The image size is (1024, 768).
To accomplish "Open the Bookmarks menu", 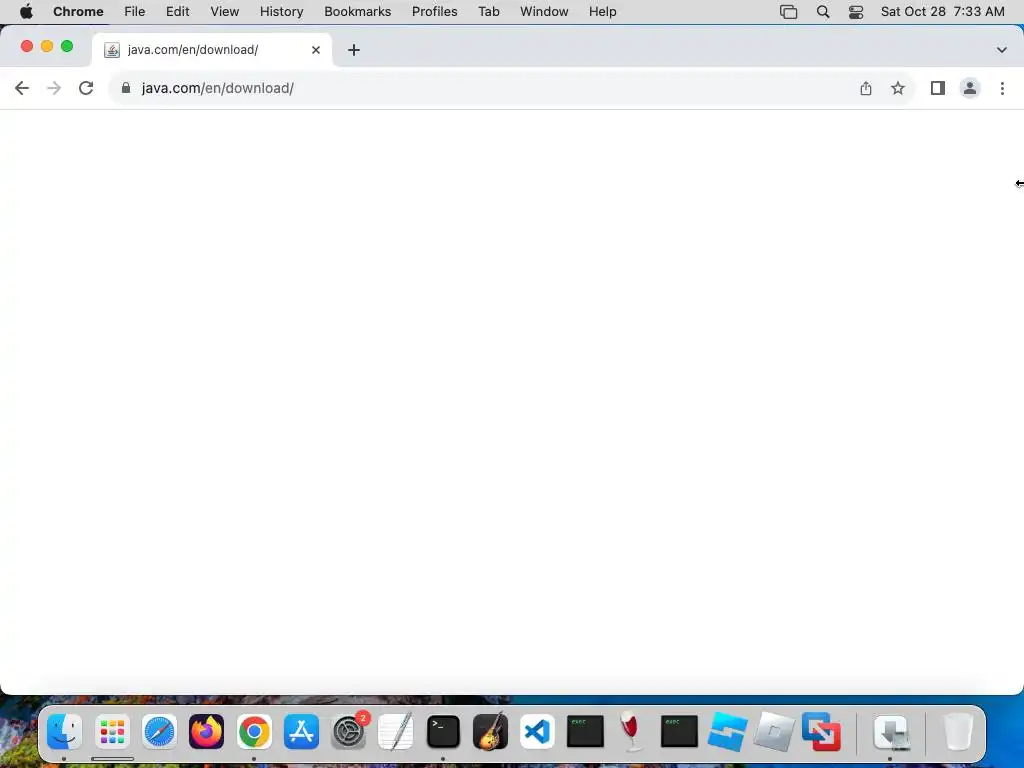I will [x=357, y=12].
